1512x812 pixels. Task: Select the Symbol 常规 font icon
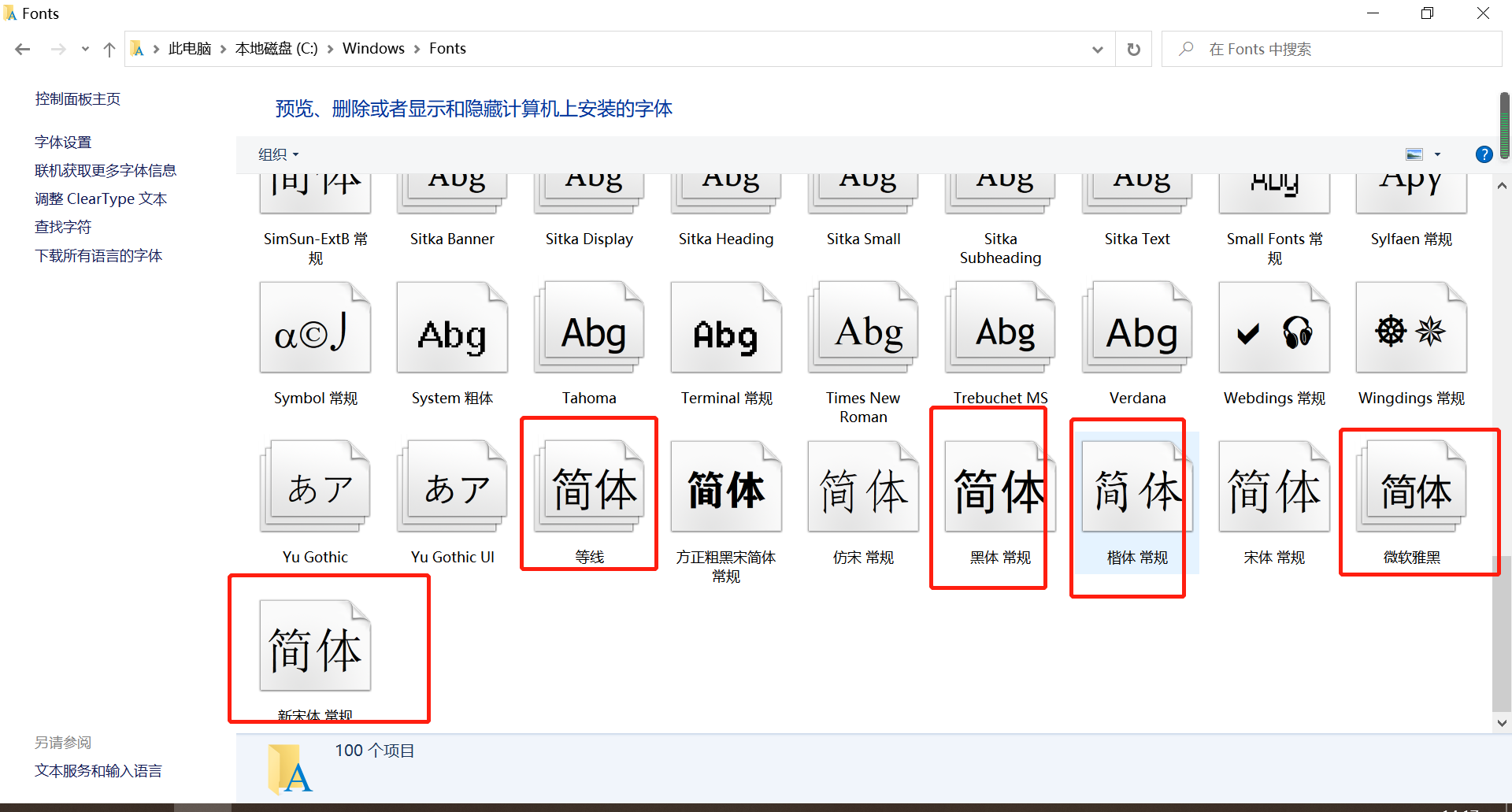click(315, 328)
